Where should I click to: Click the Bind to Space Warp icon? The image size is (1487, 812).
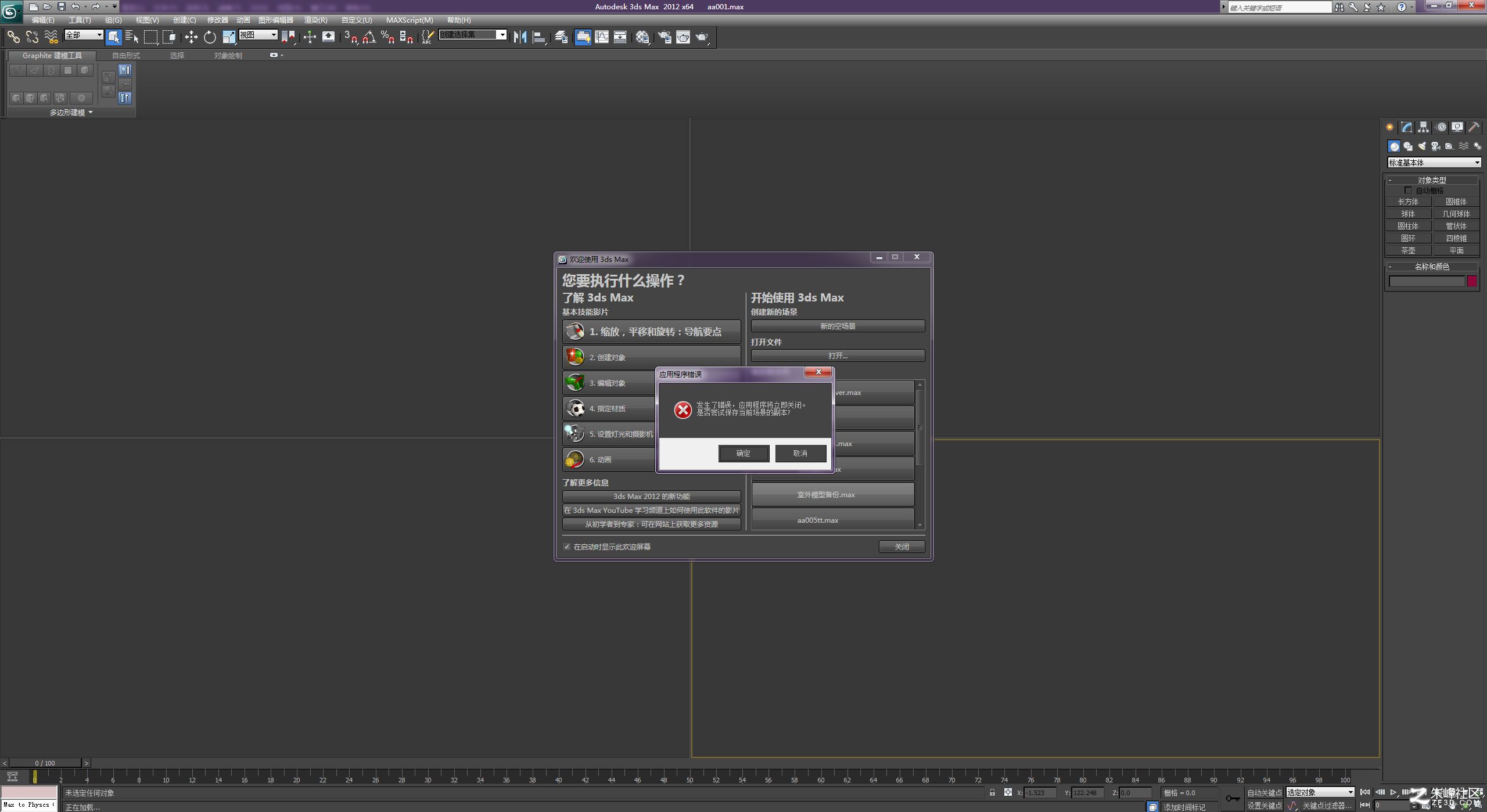tap(51, 37)
